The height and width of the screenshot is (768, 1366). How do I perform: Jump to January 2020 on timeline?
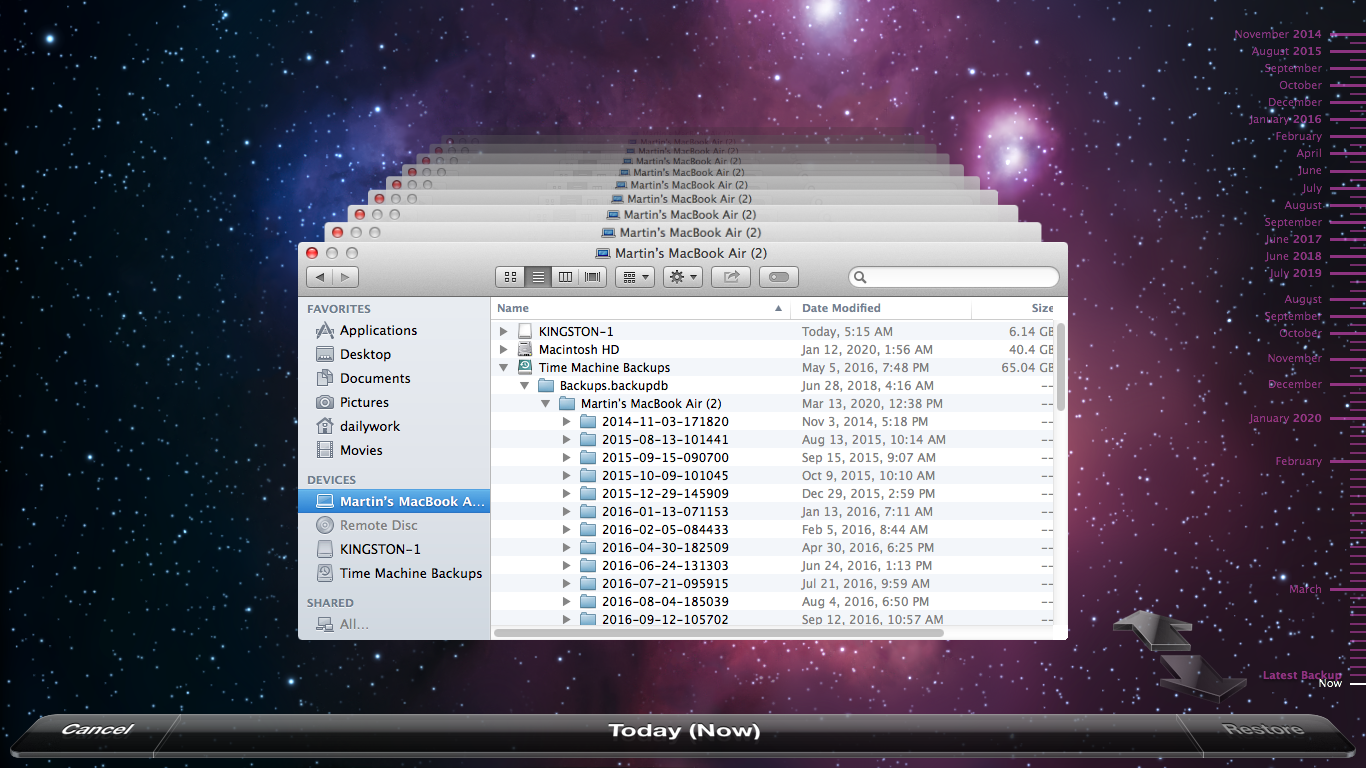[1285, 419]
